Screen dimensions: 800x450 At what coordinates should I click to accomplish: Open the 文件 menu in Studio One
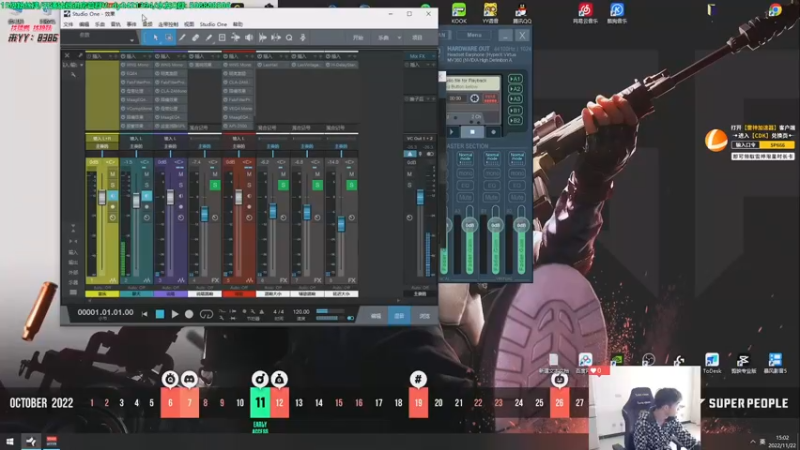pyautogui.click(x=68, y=24)
